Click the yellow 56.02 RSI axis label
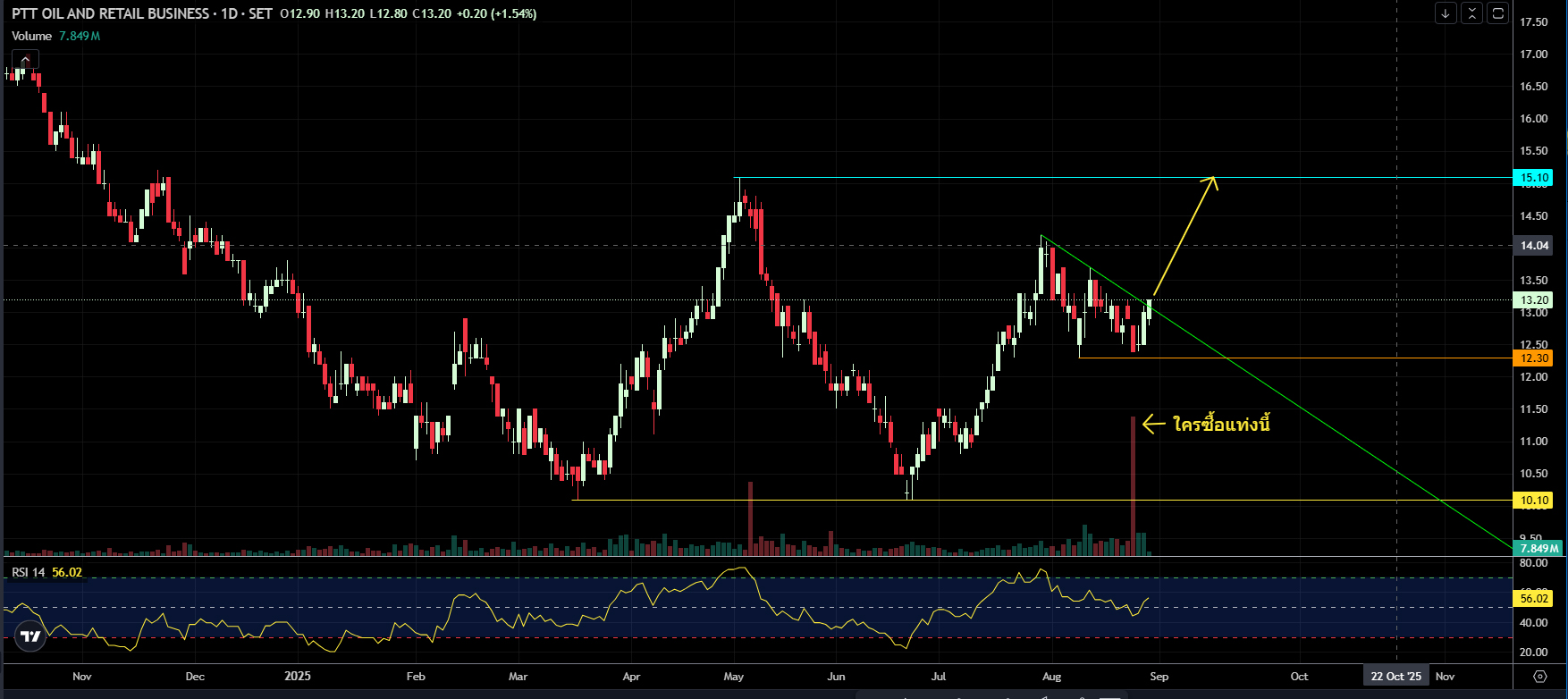 tap(1534, 598)
